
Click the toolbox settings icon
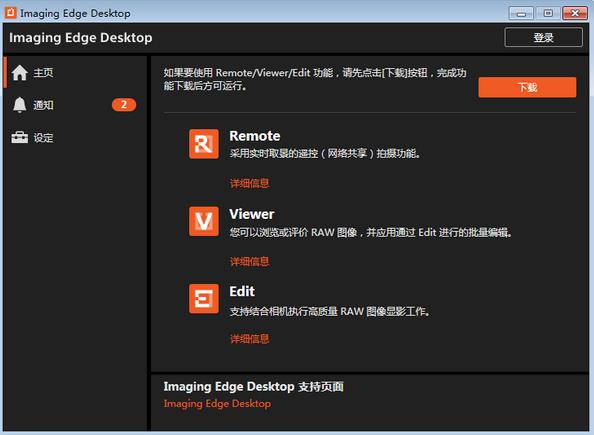20,138
